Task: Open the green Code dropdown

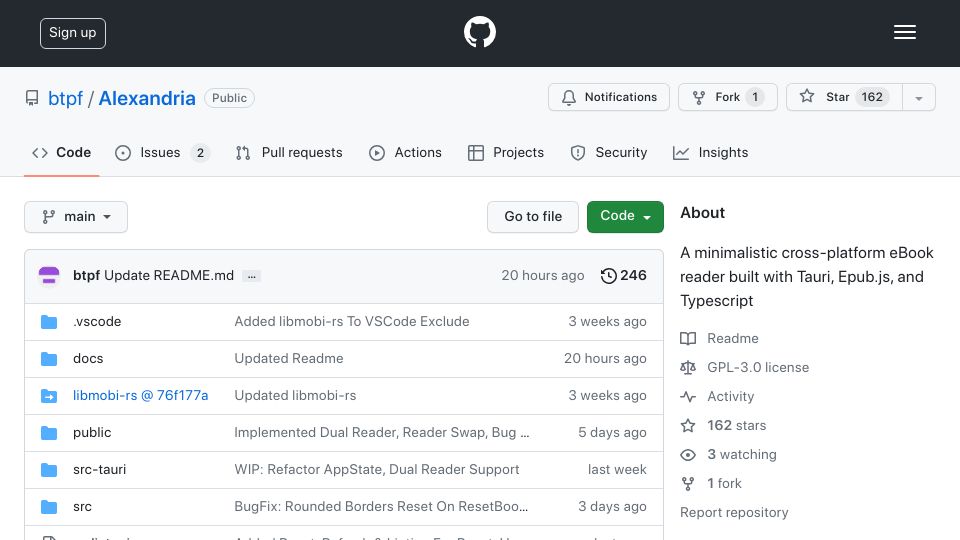Action: coord(625,217)
